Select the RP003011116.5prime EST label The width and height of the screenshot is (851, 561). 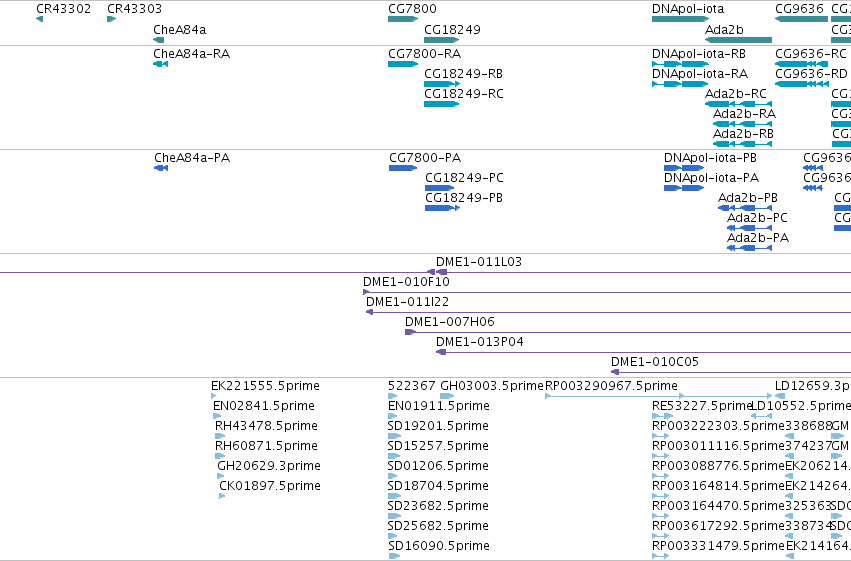pyautogui.click(x=719, y=447)
